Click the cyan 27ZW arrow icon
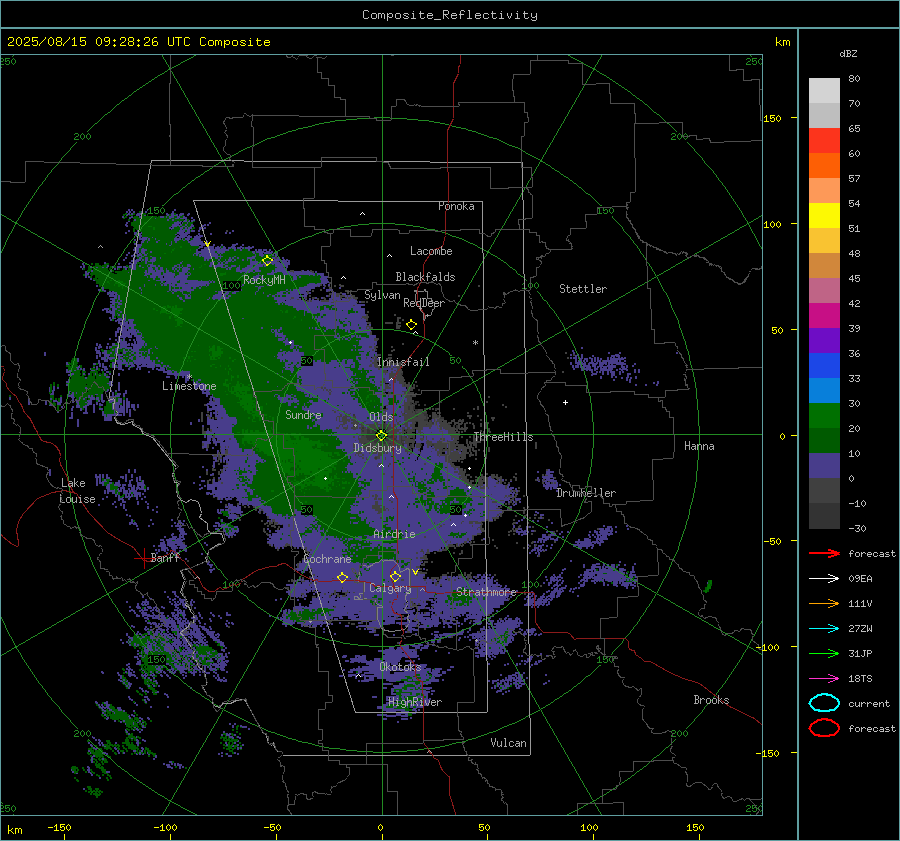Image resolution: width=900 pixels, height=841 pixels. coord(824,629)
